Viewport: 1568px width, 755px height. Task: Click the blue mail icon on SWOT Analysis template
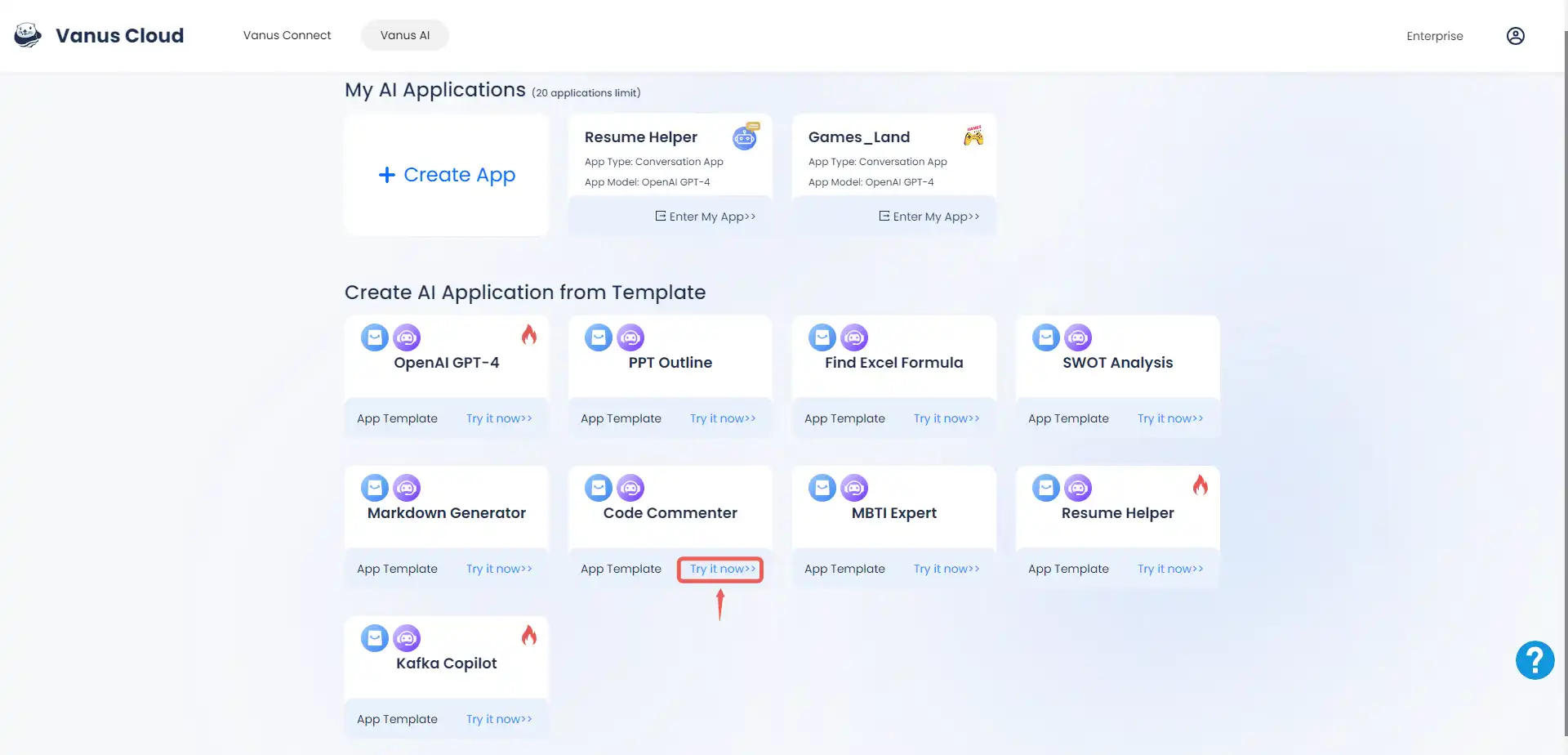tap(1046, 337)
